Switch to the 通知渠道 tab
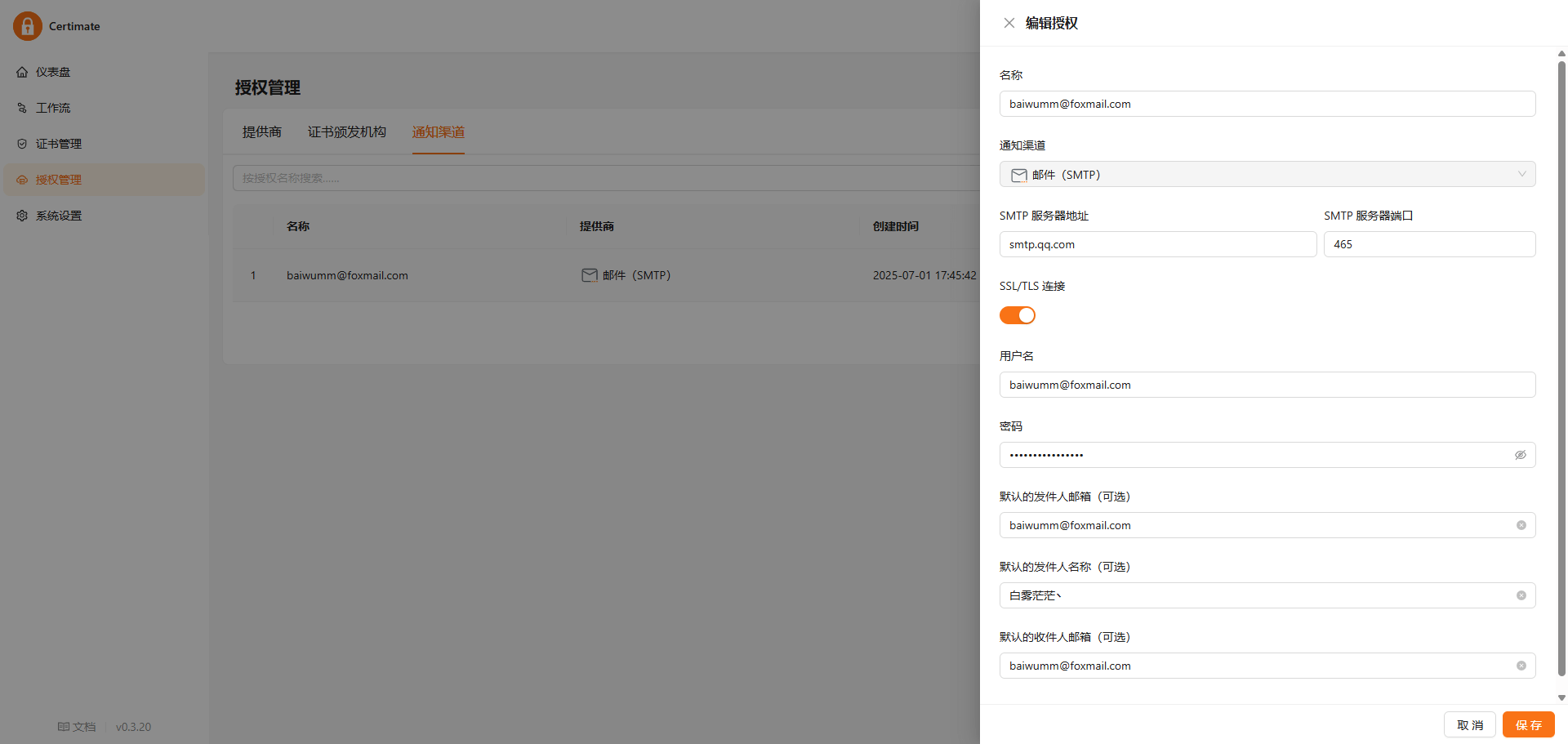This screenshot has height=744, width=1568. click(439, 131)
